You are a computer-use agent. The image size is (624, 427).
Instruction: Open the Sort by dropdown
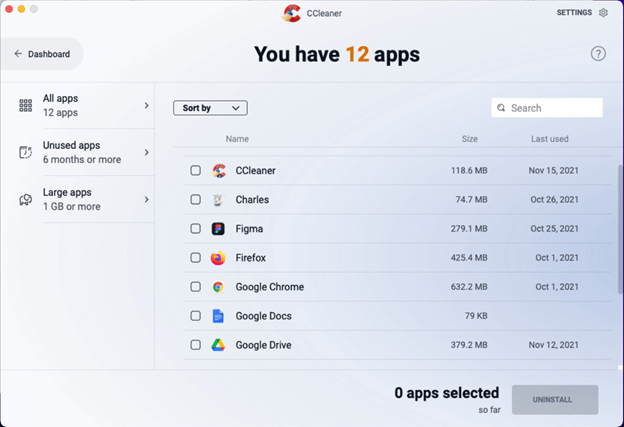coord(210,108)
